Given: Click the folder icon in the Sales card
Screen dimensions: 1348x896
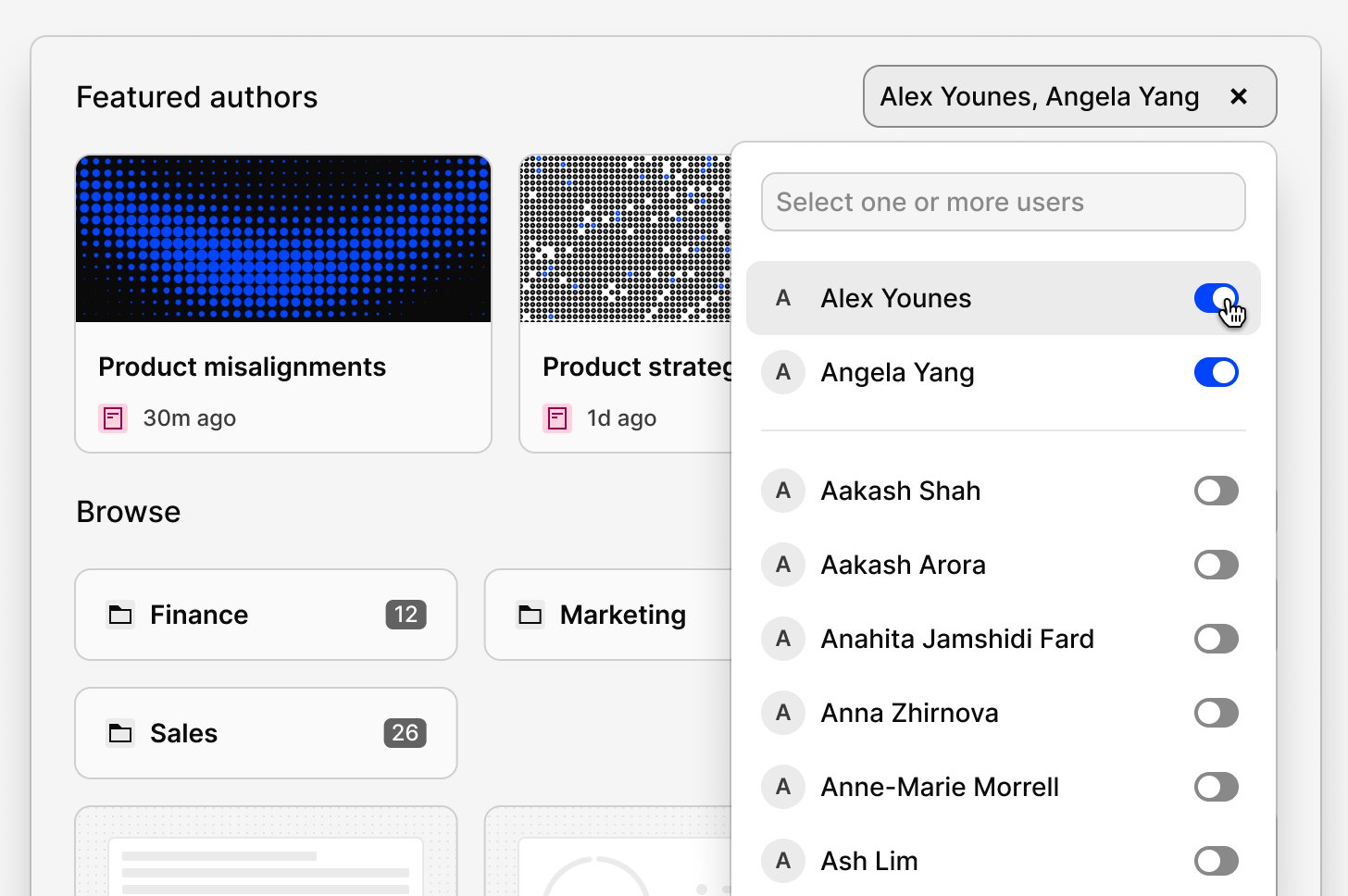Looking at the screenshot, I should point(120,733).
